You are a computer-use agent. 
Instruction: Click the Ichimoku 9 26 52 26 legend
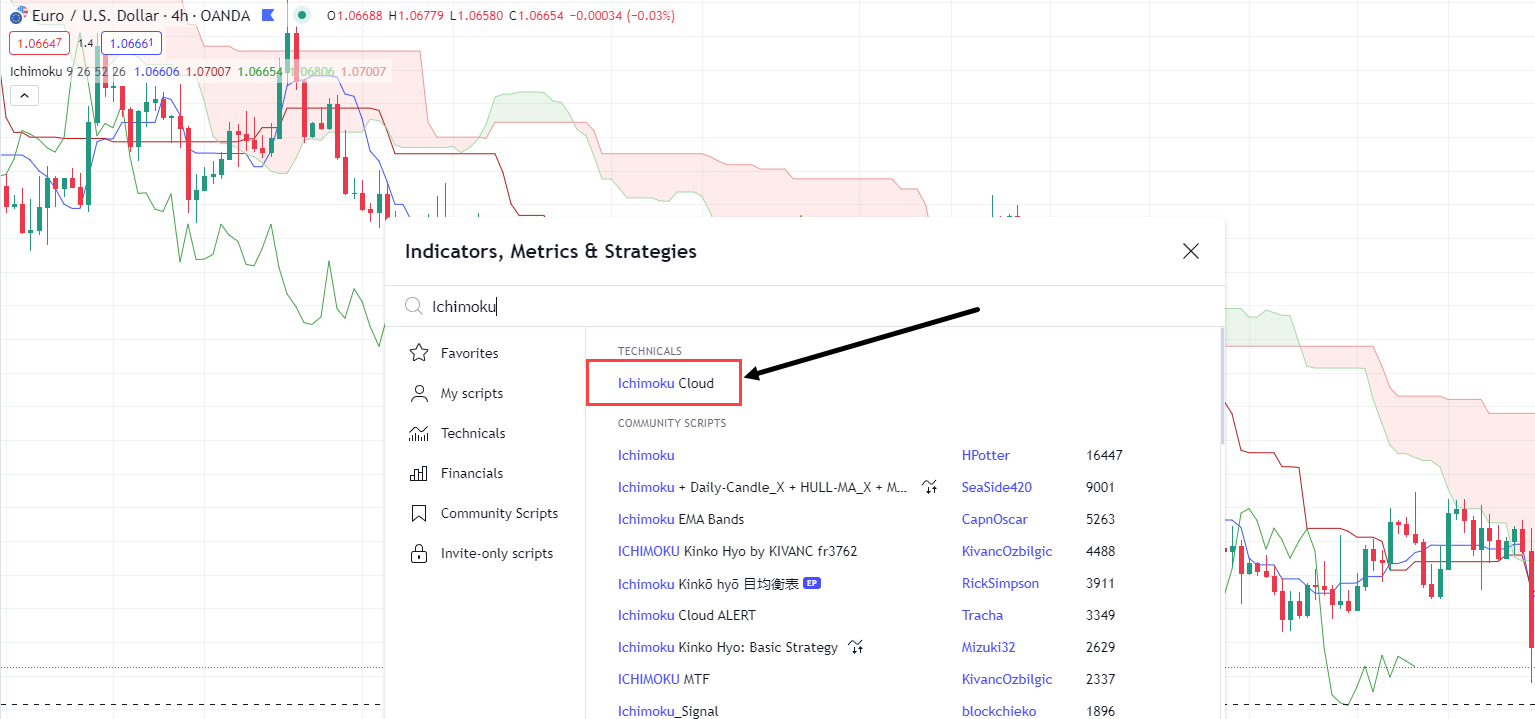point(68,71)
